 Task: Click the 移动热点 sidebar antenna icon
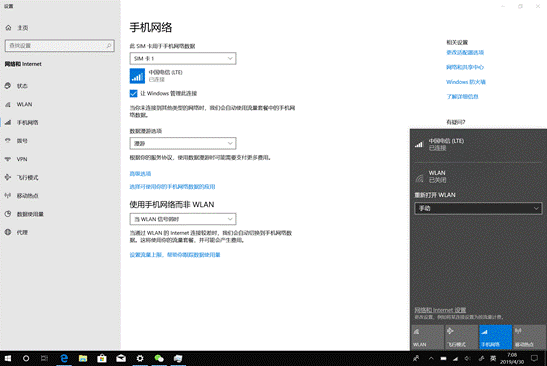click(x=8, y=195)
